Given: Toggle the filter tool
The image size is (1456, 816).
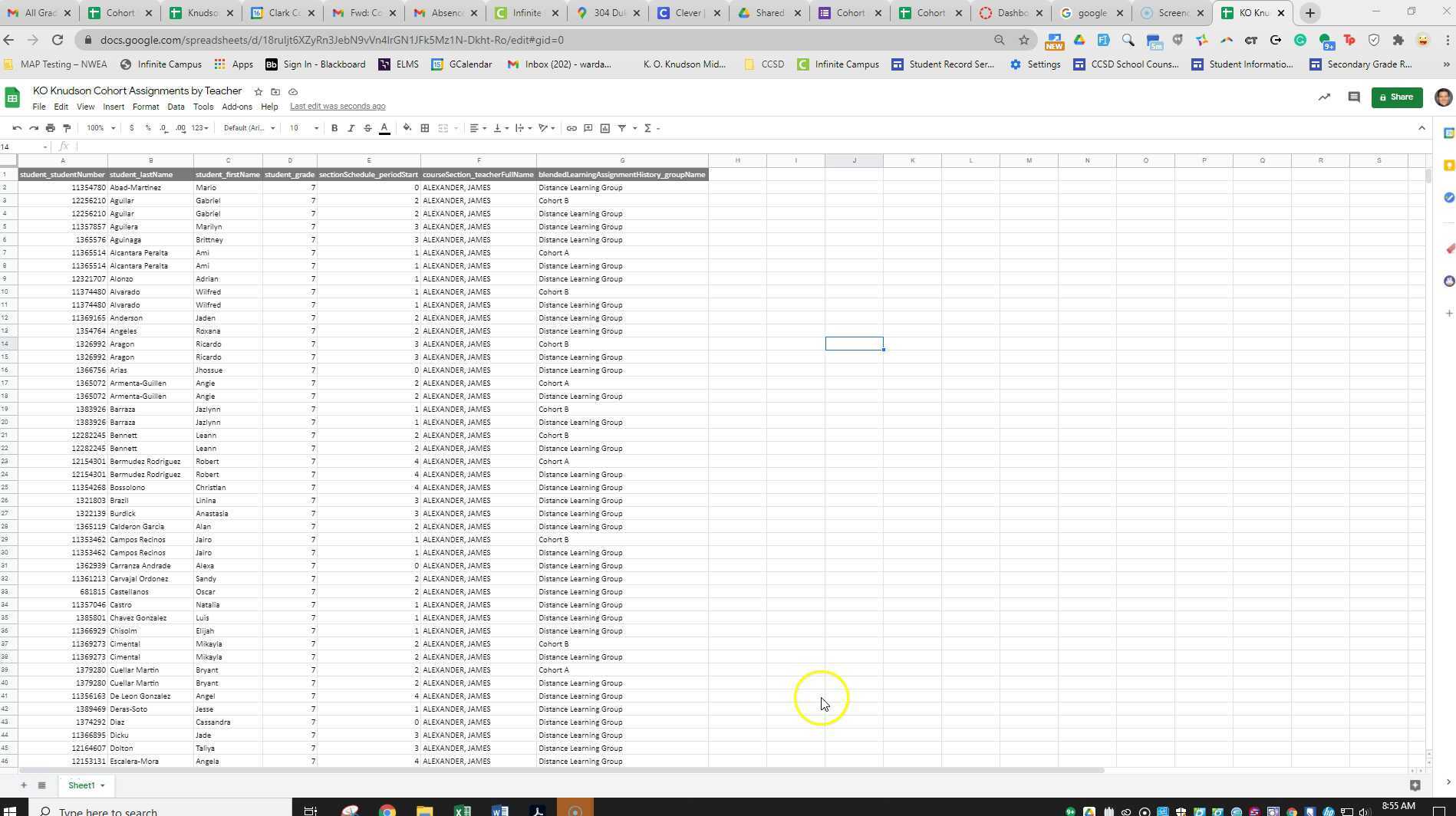Looking at the screenshot, I should pyautogui.click(x=623, y=128).
